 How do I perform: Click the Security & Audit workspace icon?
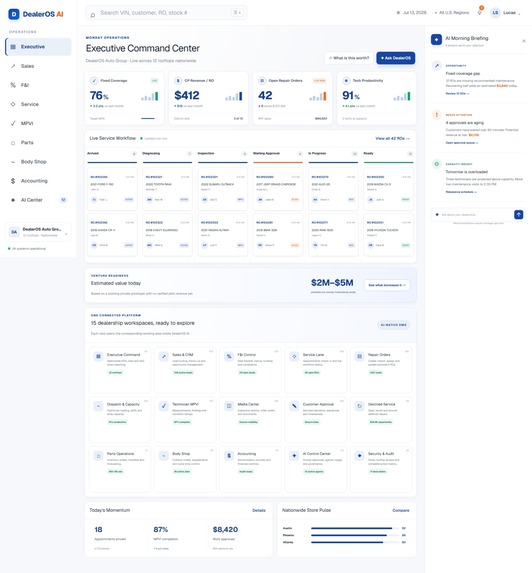click(x=360, y=455)
